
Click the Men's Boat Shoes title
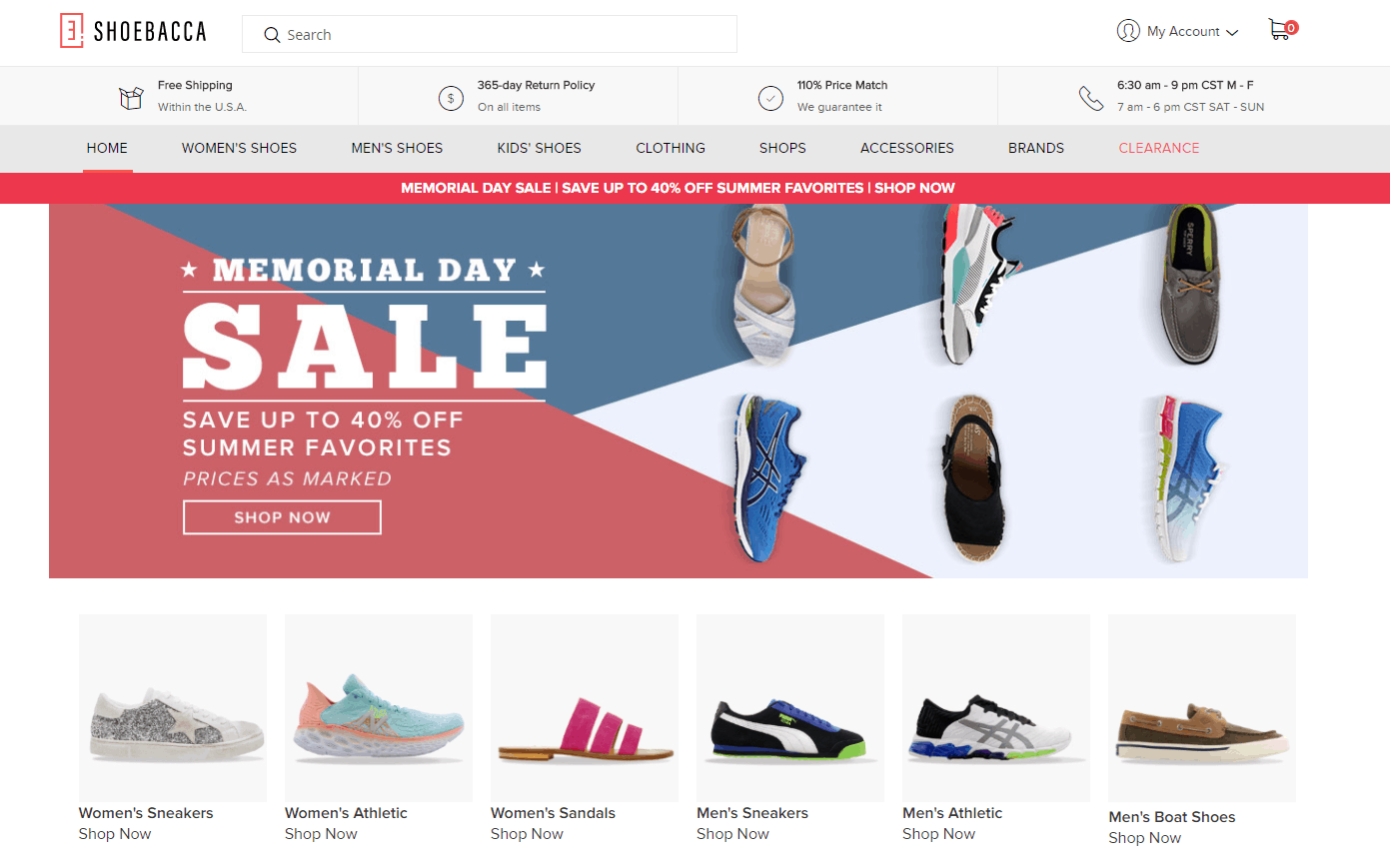pyautogui.click(x=1172, y=817)
